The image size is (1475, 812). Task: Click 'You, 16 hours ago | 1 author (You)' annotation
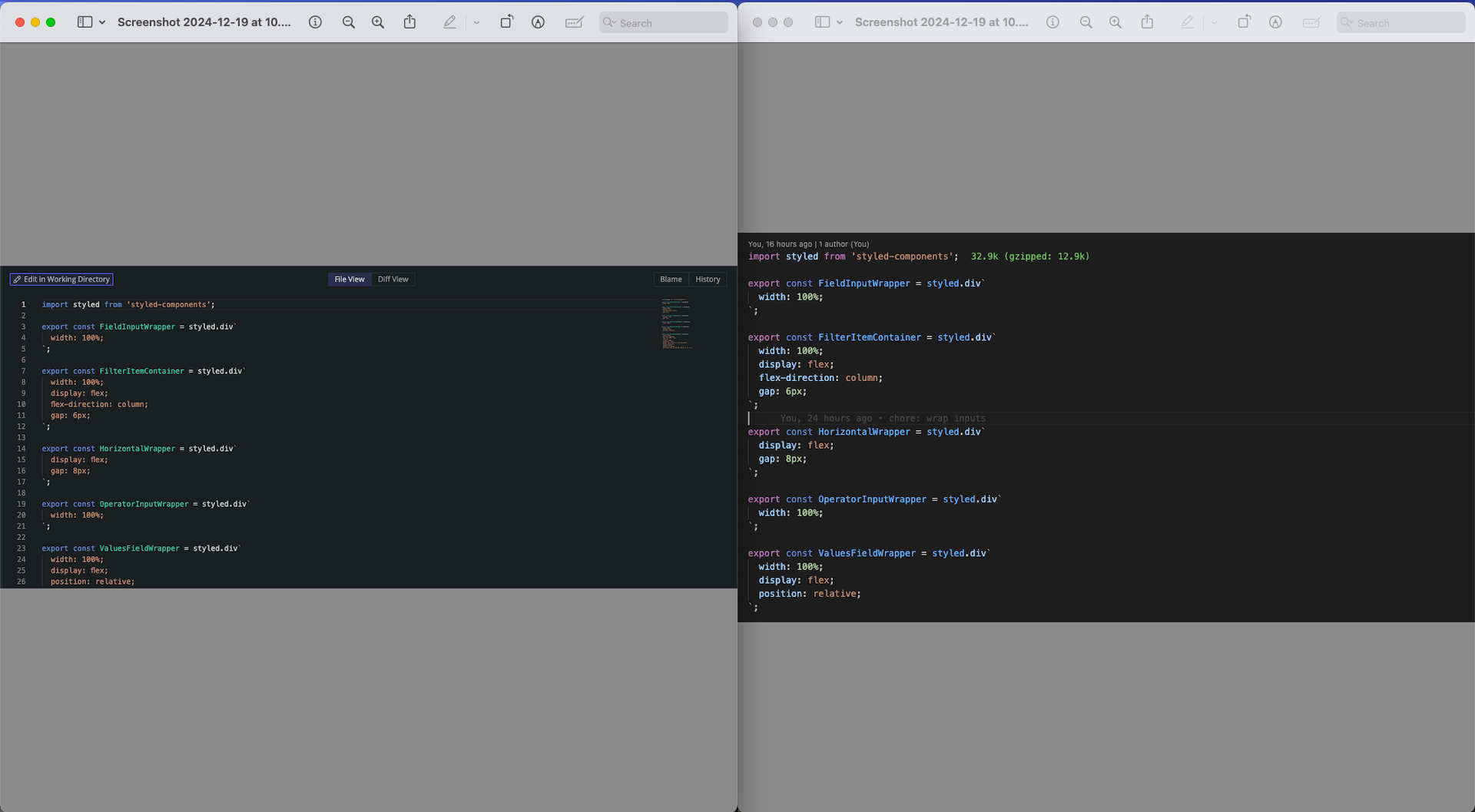coord(808,244)
